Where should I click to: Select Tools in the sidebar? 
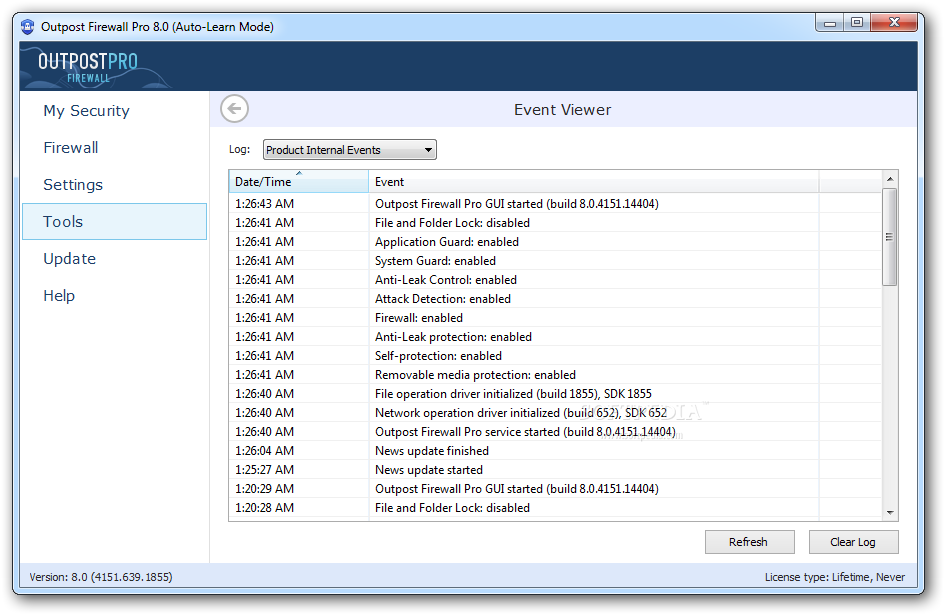(115, 221)
